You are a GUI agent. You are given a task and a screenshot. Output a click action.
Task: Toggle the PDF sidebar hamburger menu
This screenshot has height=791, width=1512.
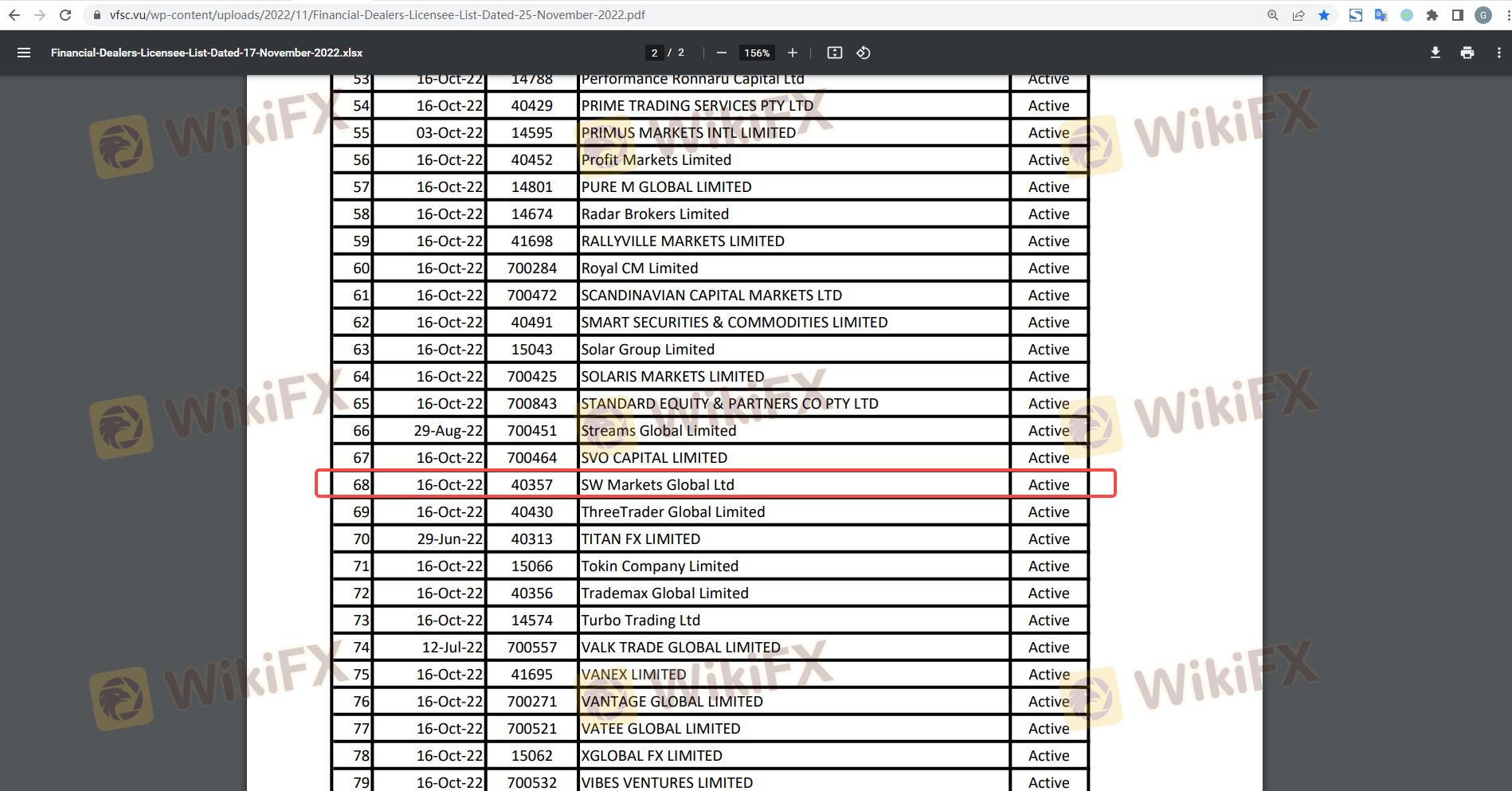pyautogui.click(x=24, y=53)
